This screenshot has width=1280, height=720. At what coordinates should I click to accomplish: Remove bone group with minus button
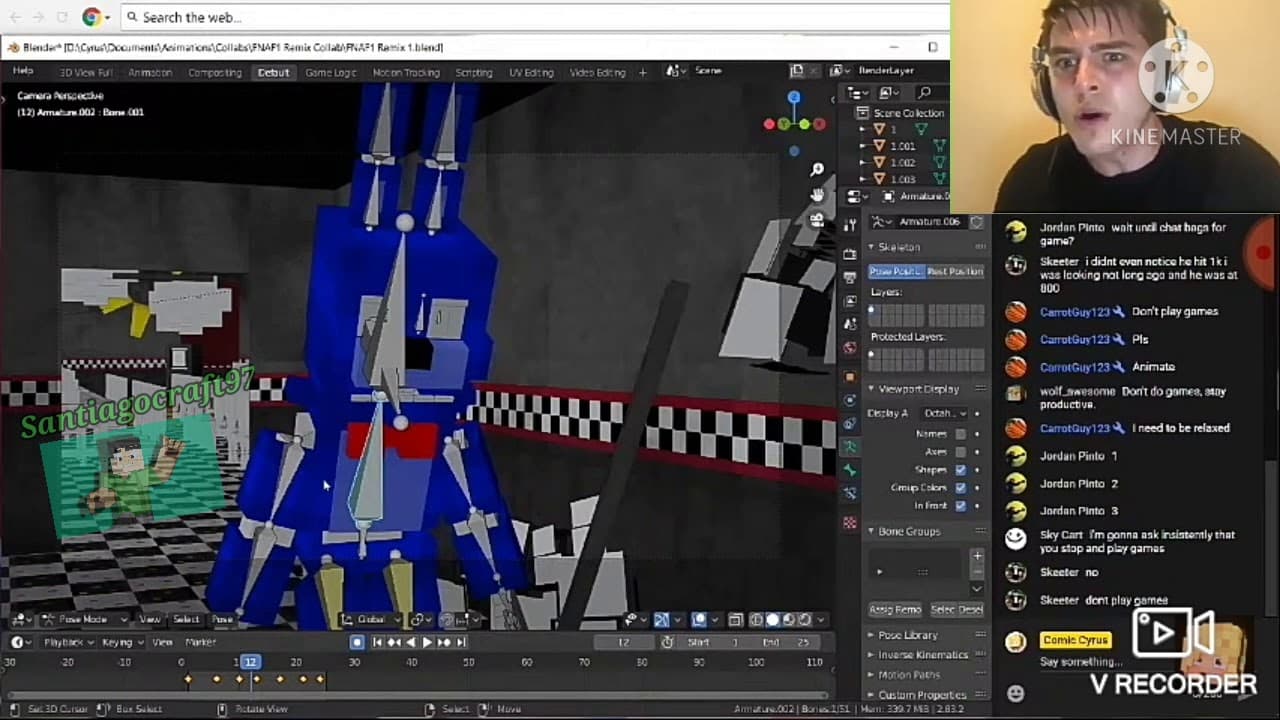coord(977,572)
